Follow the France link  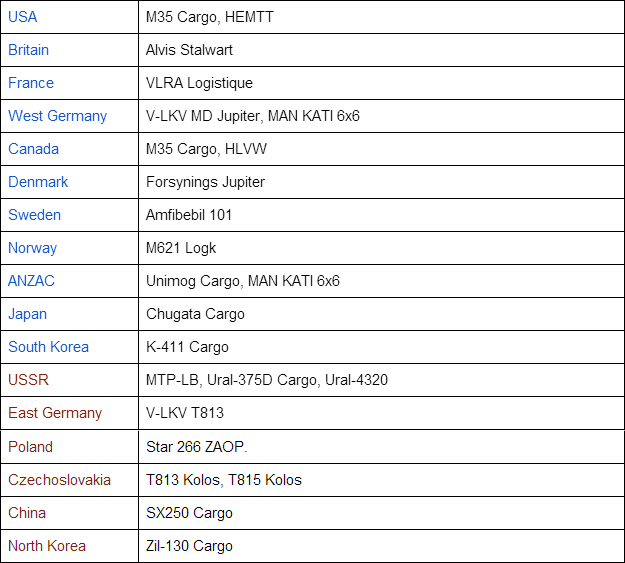(31, 83)
